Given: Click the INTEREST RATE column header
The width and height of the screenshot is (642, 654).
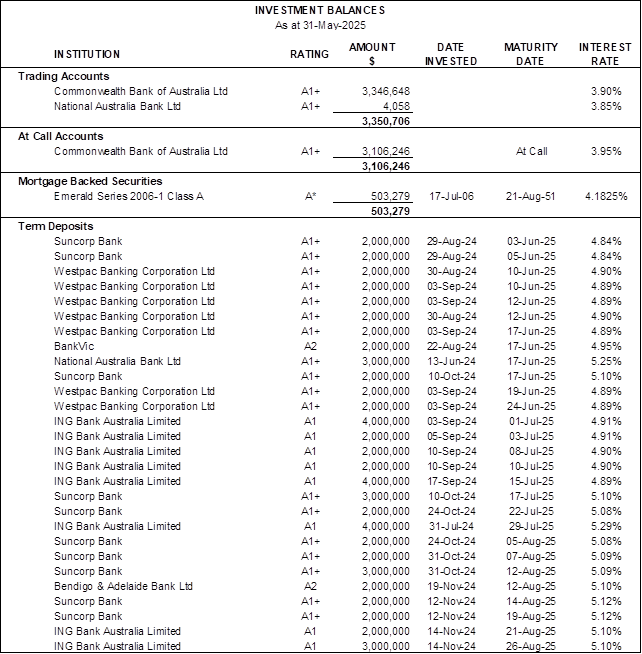Looking at the screenshot, I should (x=605, y=54).
